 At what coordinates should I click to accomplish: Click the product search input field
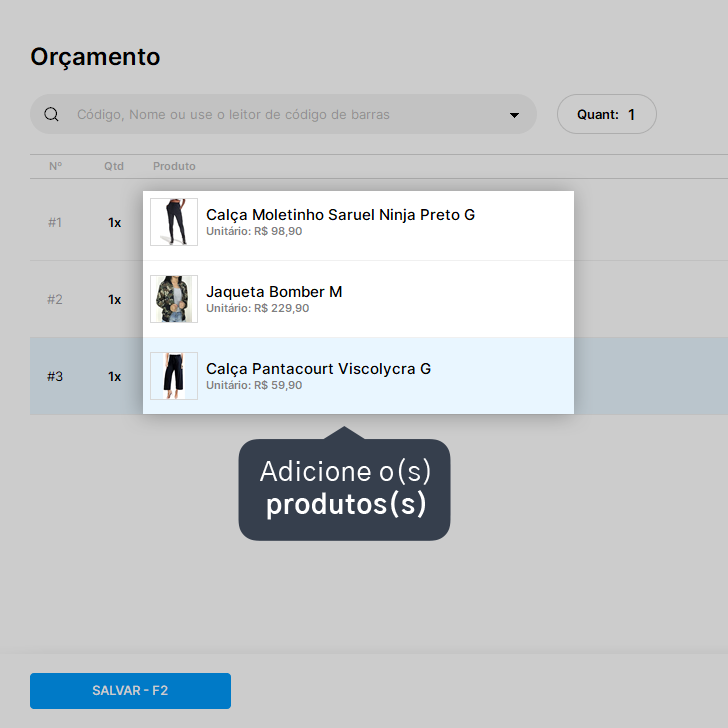click(283, 114)
